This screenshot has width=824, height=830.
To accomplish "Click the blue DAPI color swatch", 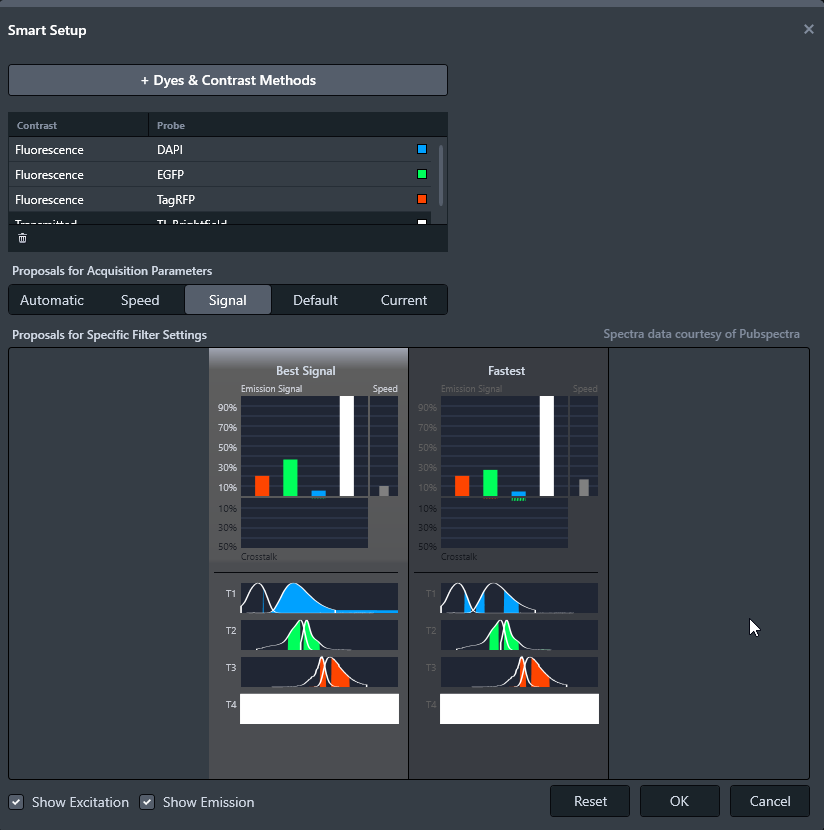I will pyautogui.click(x=422, y=150).
